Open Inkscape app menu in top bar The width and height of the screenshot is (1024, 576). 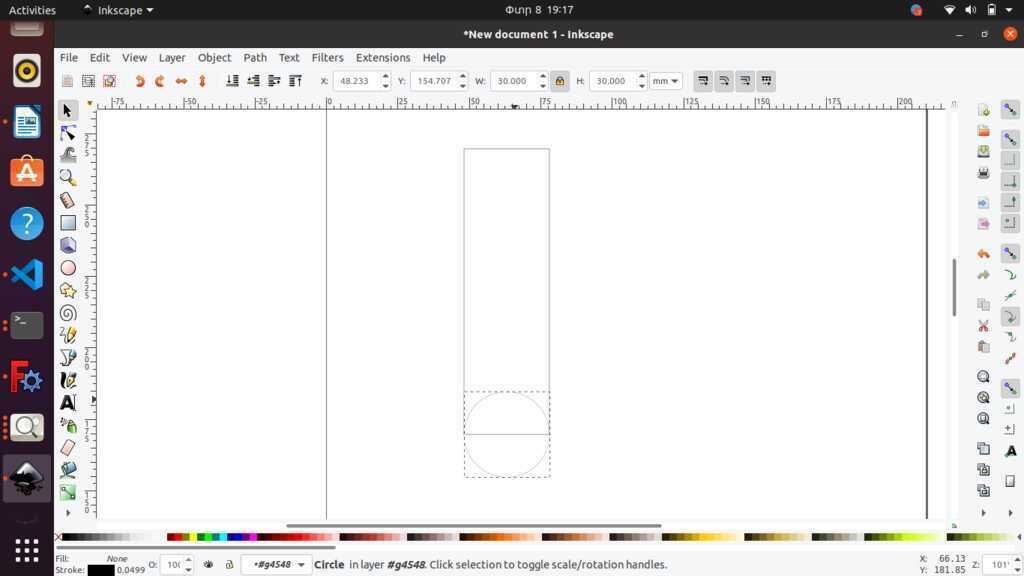point(118,10)
